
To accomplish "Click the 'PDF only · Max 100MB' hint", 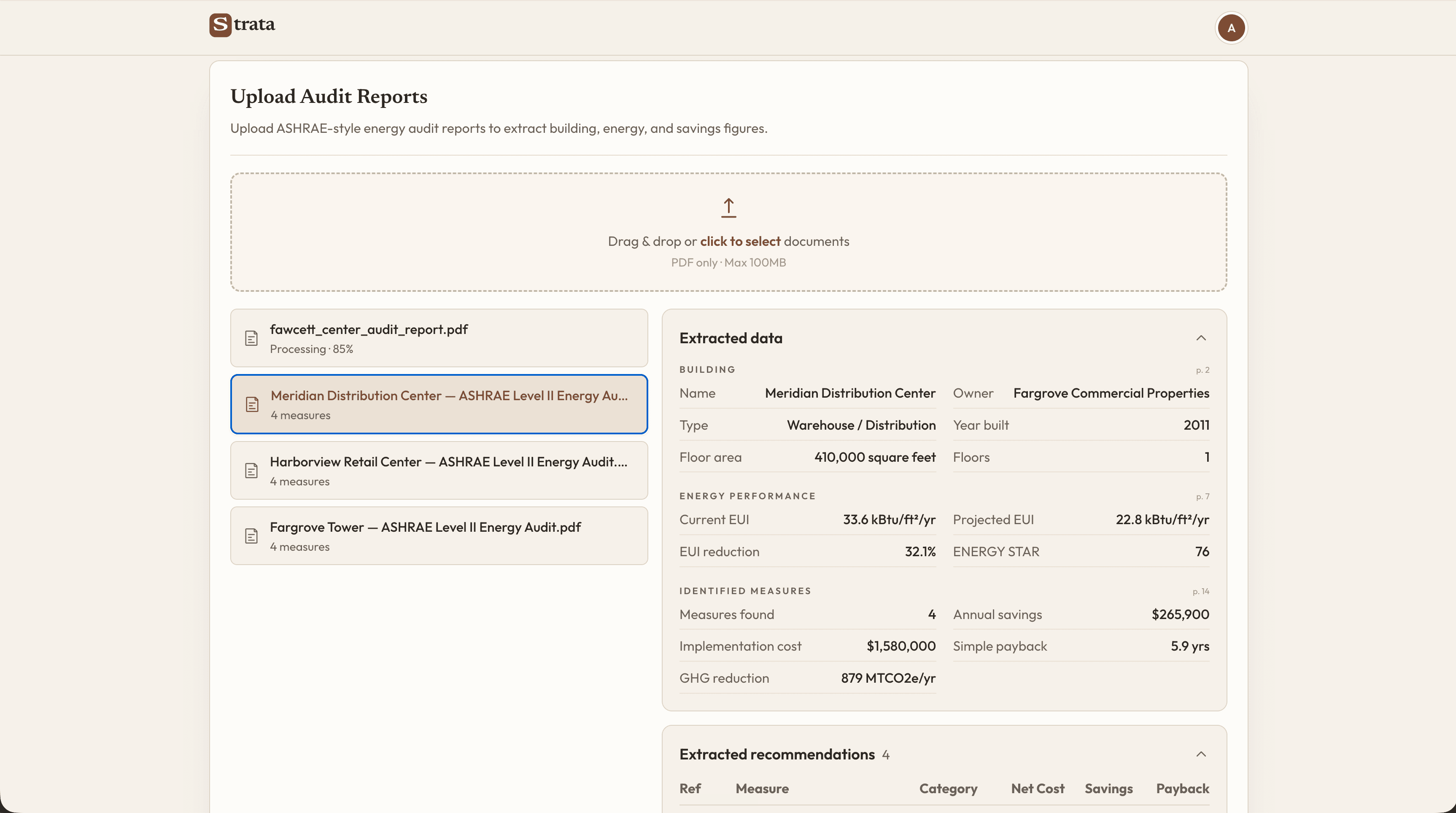I will point(728,263).
